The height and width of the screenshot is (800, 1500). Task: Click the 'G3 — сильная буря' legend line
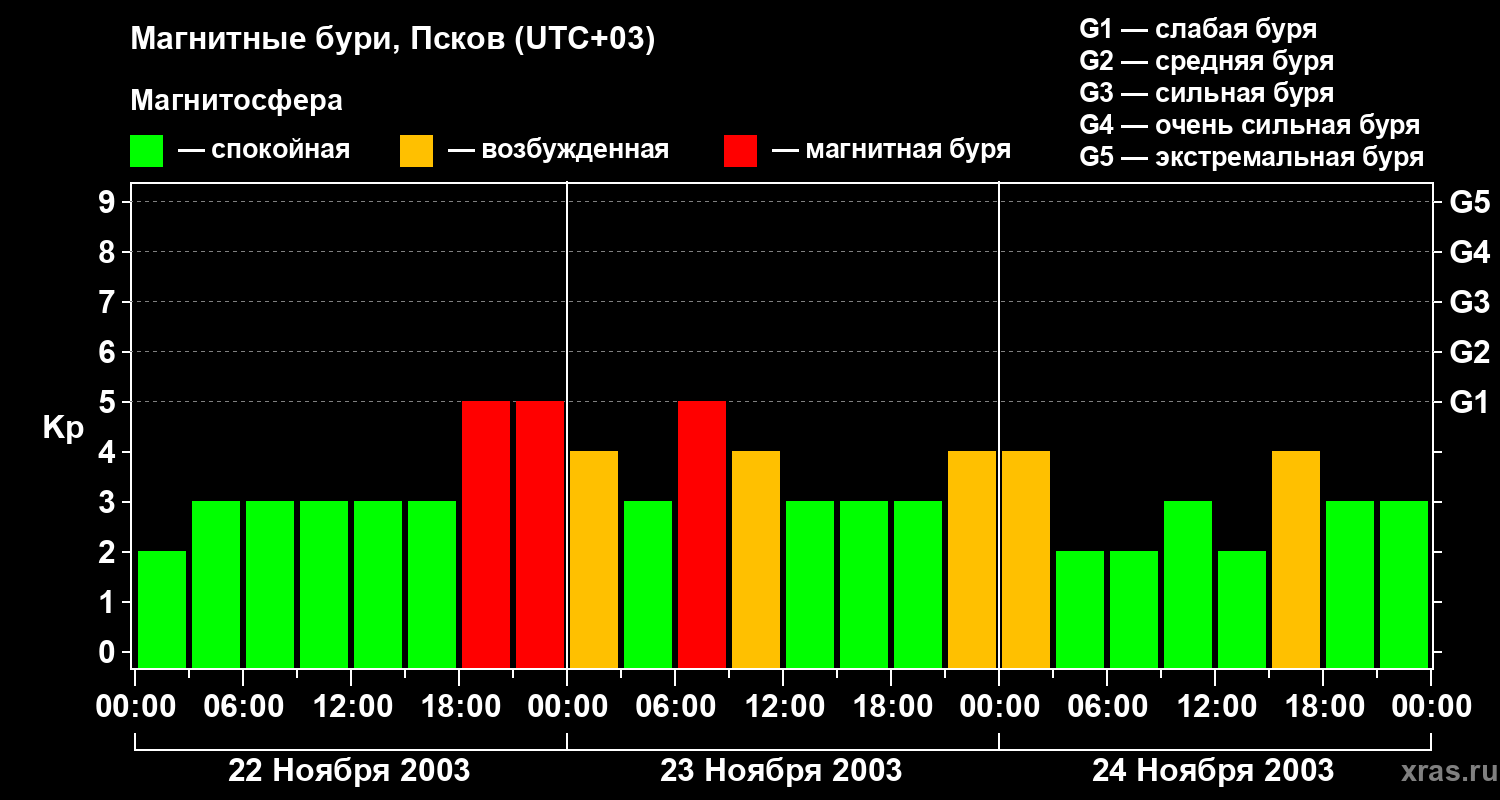click(x=1206, y=93)
